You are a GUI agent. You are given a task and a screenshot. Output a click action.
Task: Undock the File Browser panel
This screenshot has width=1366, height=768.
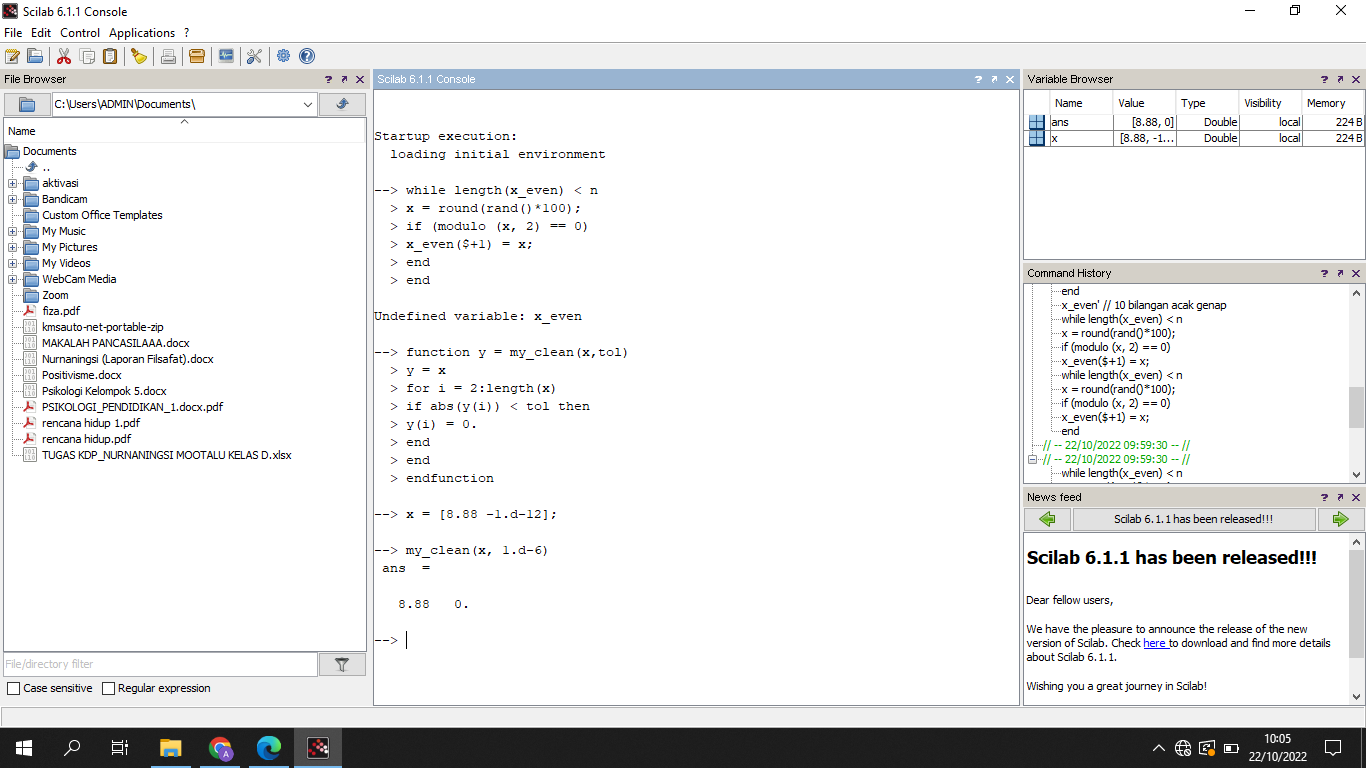click(344, 79)
